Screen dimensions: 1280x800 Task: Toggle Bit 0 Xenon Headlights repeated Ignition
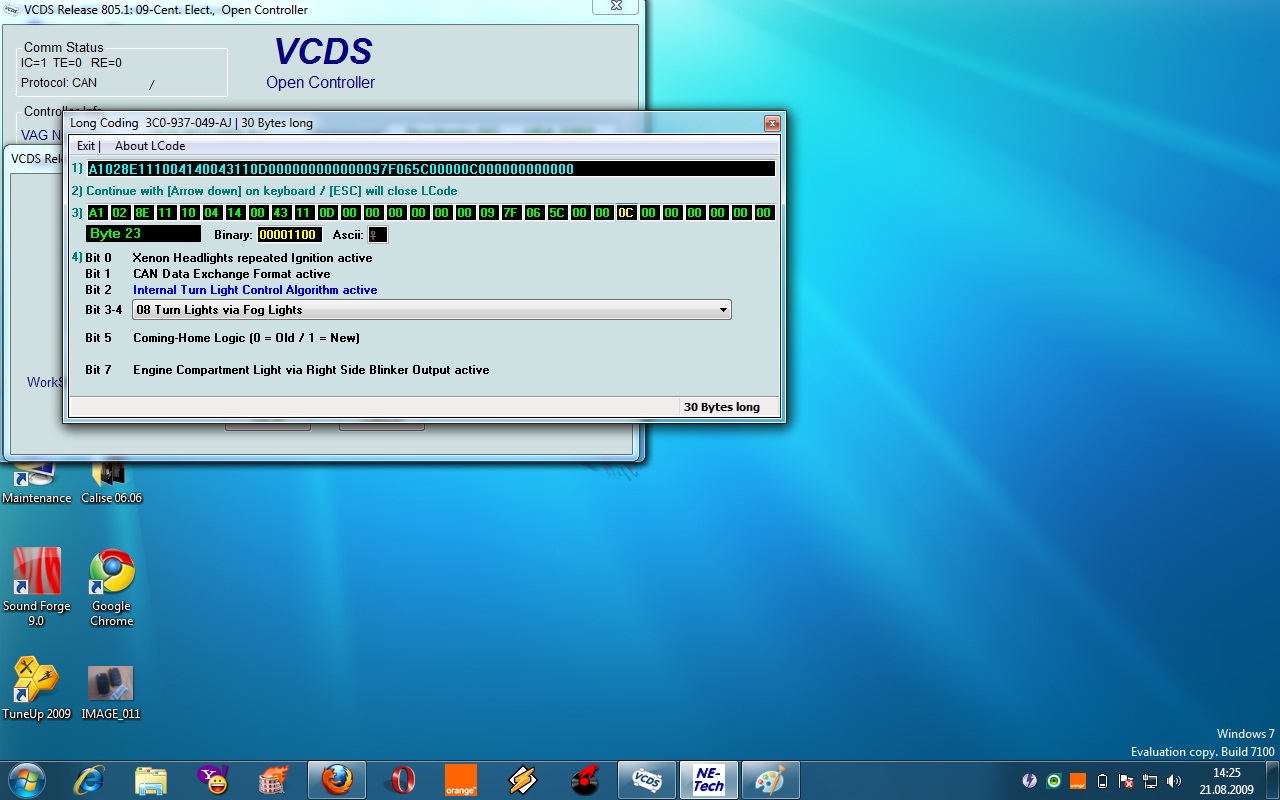252,258
